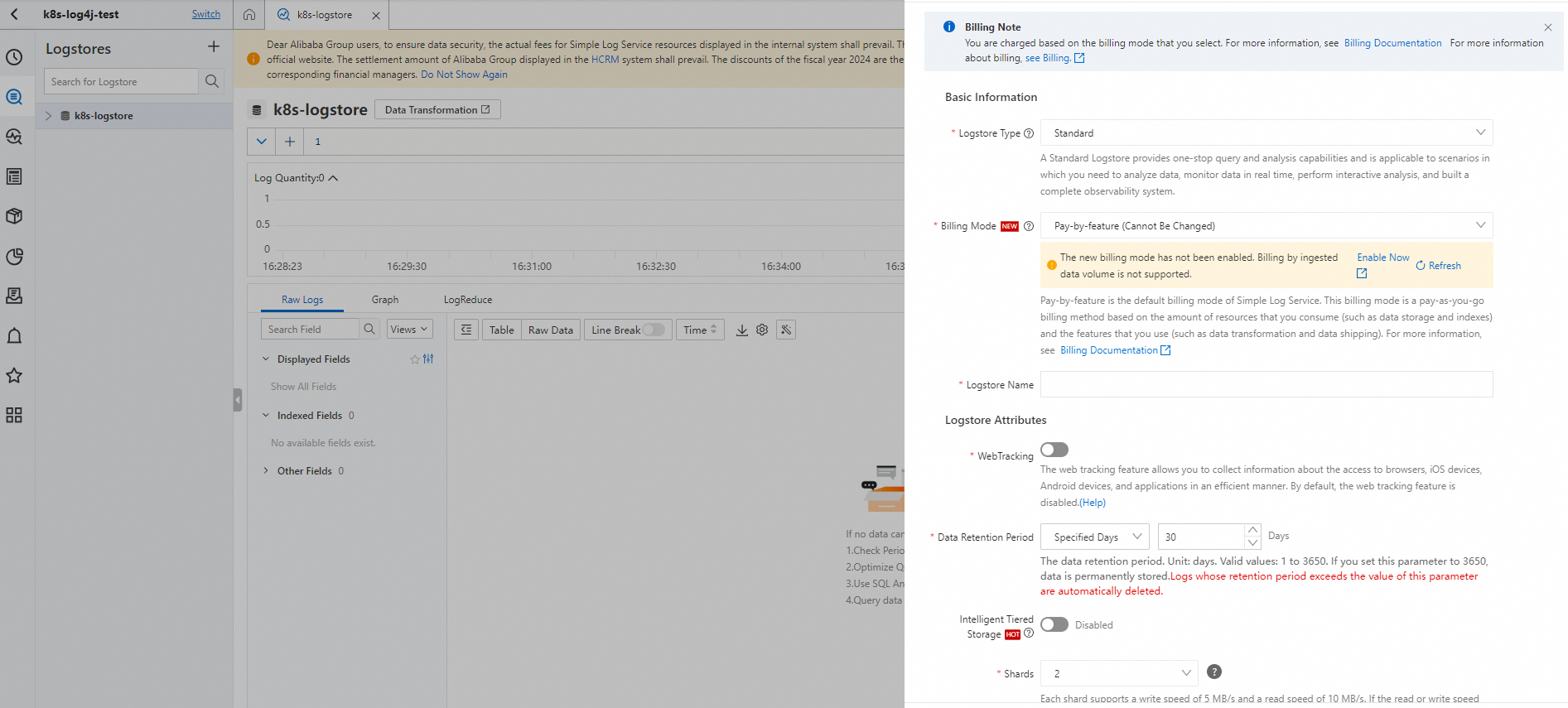
Task: Open the search-analytics icon in sidebar
Action: coord(14,137)
